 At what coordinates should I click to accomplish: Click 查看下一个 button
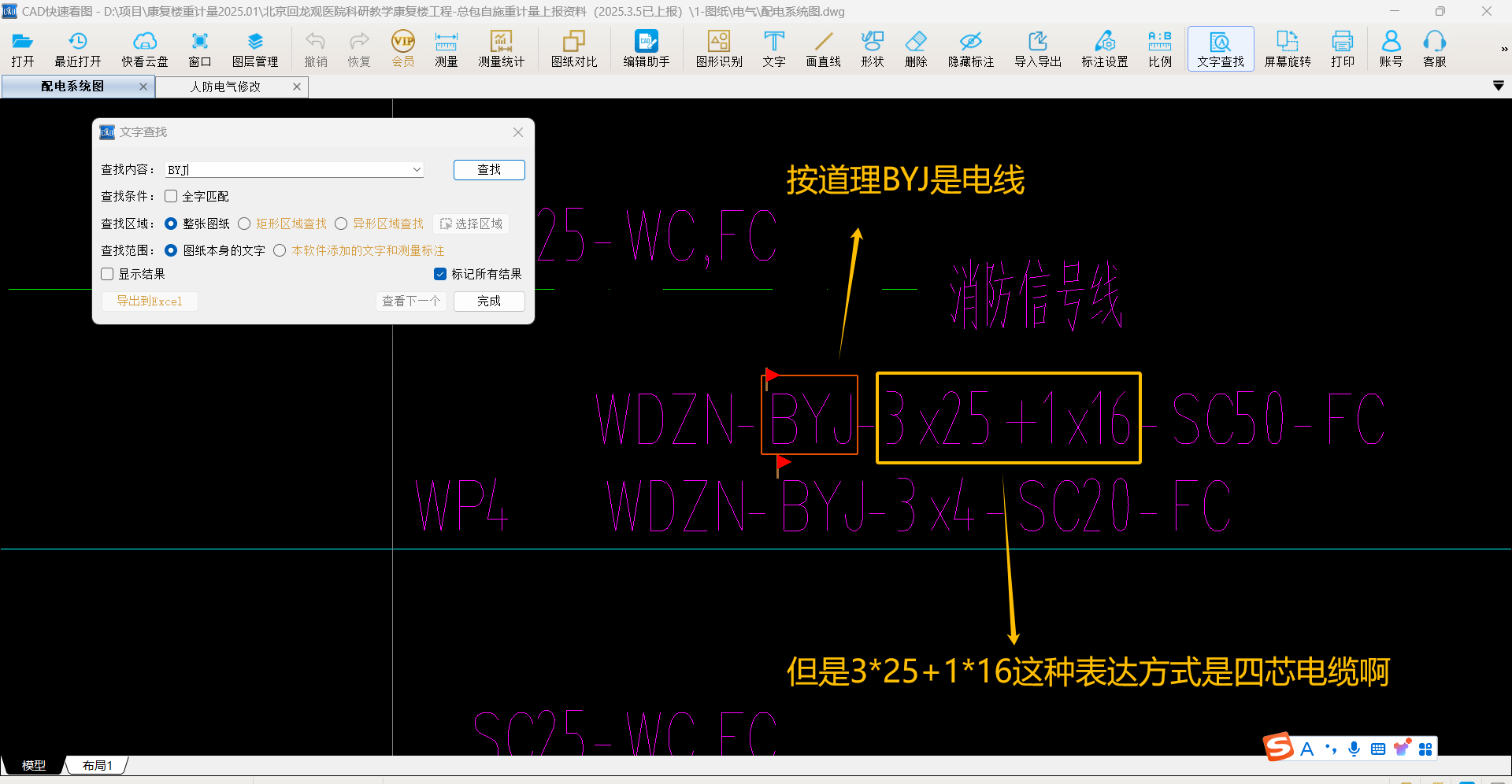tap(411, 301)
